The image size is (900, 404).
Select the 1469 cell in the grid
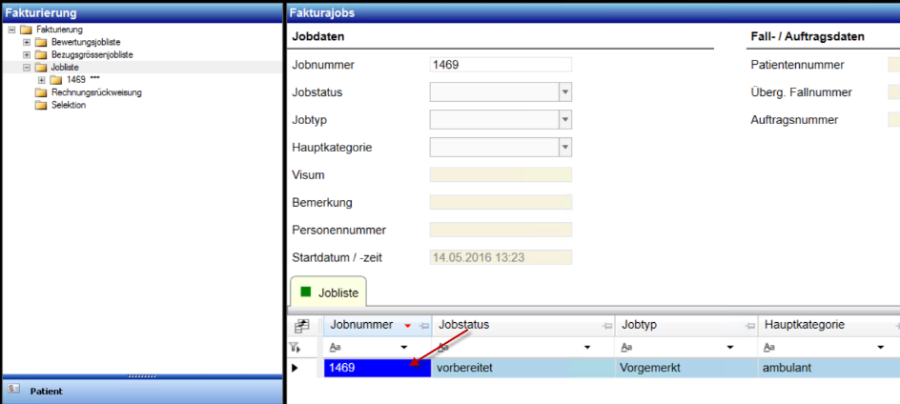pos(377,368)
